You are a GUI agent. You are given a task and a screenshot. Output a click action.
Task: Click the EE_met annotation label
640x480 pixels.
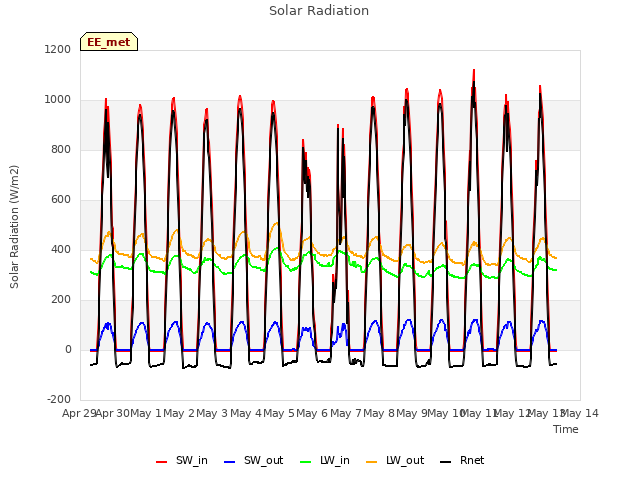click(x=109, y=42)
